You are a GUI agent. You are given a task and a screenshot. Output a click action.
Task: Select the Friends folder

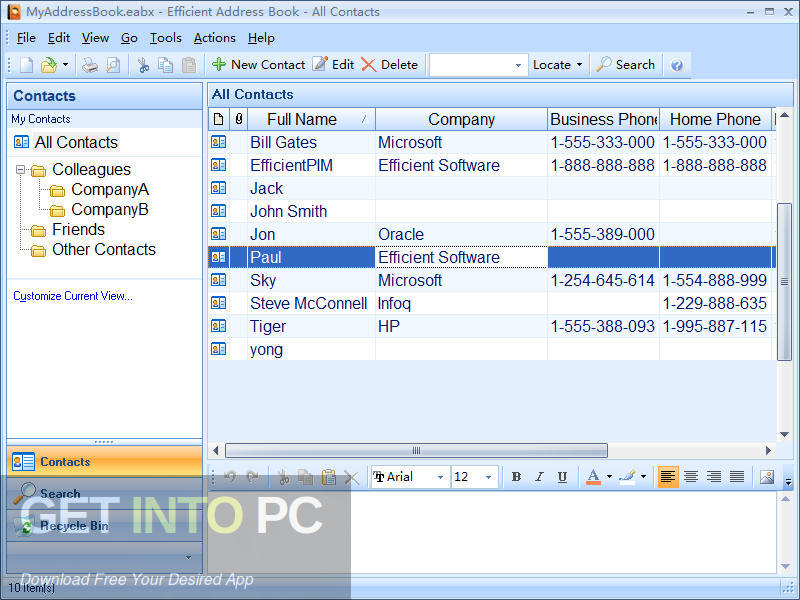click(78, 230)
